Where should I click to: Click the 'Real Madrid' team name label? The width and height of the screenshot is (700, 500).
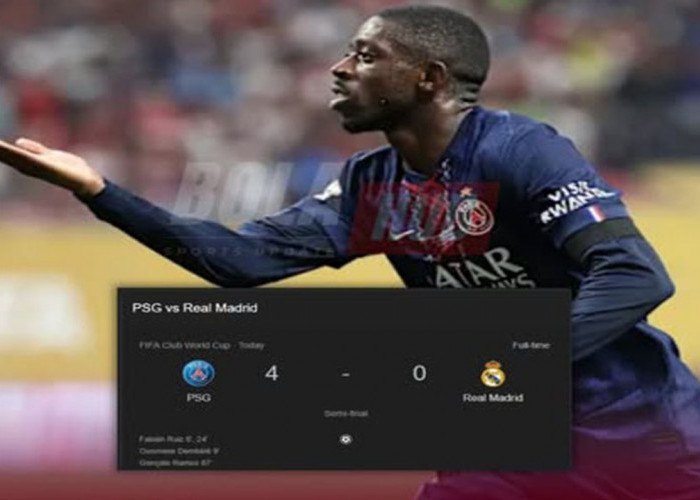coord(493,397)
